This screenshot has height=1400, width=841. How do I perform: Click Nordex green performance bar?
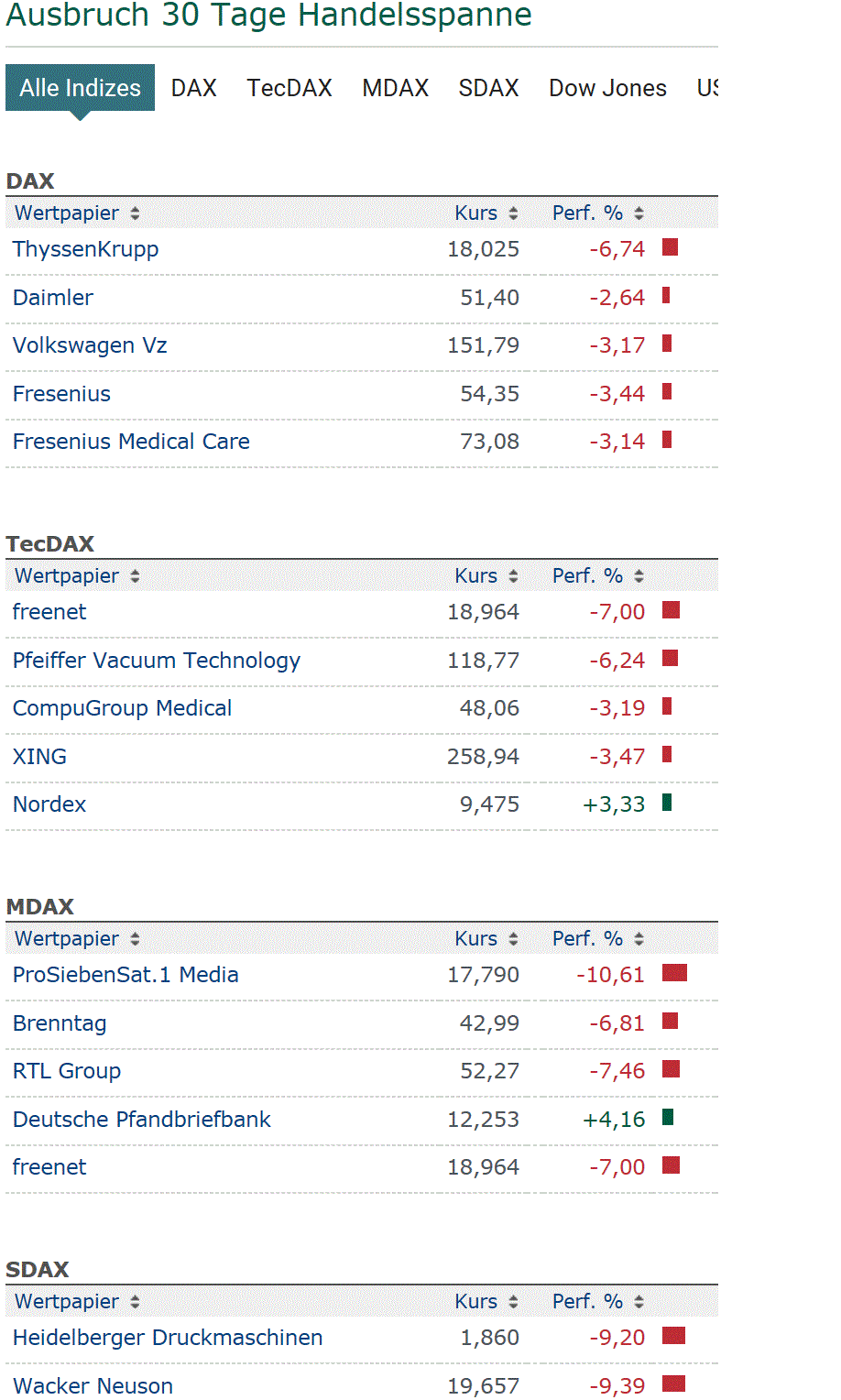667,803
